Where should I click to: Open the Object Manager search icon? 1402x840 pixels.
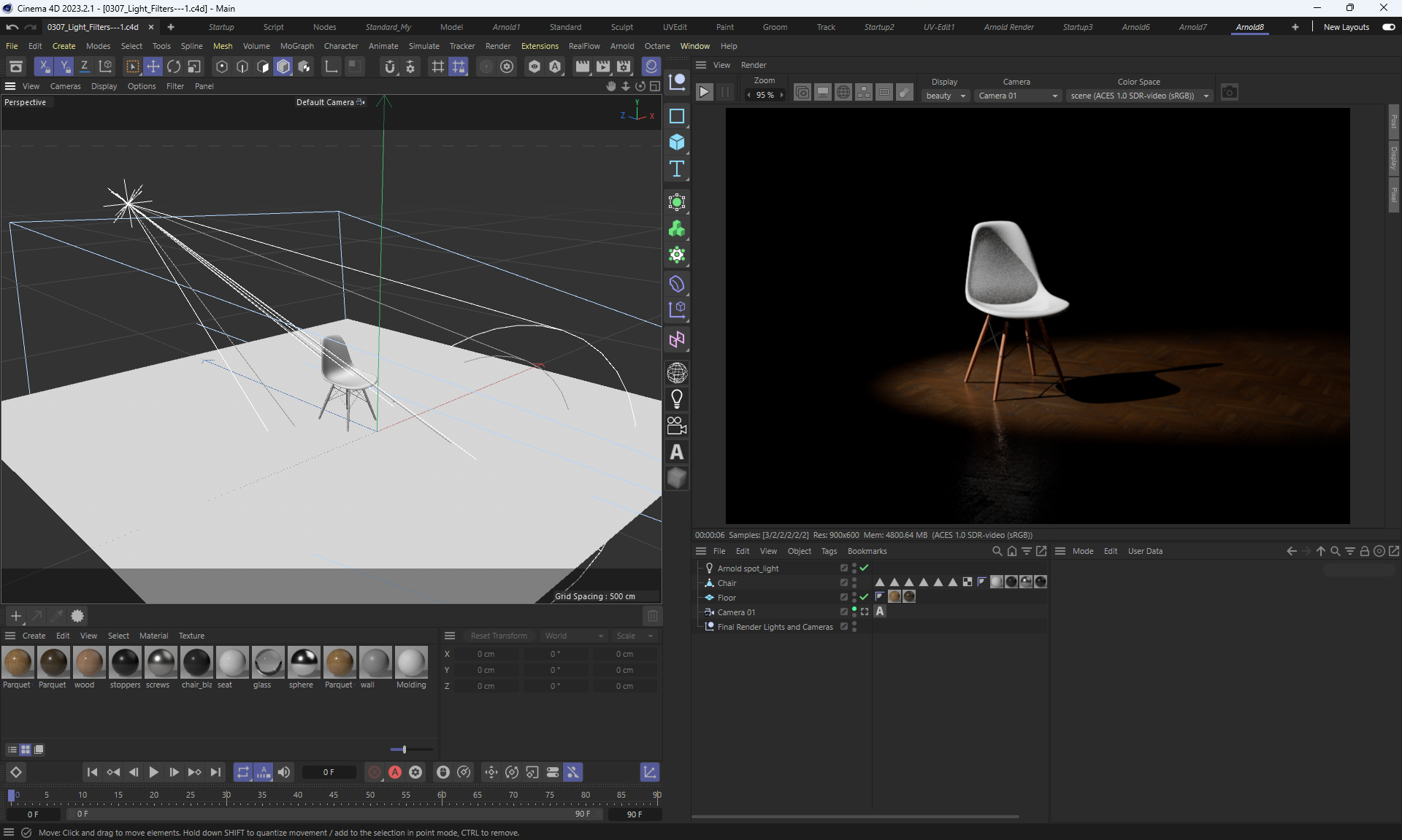tap(997, 551)
